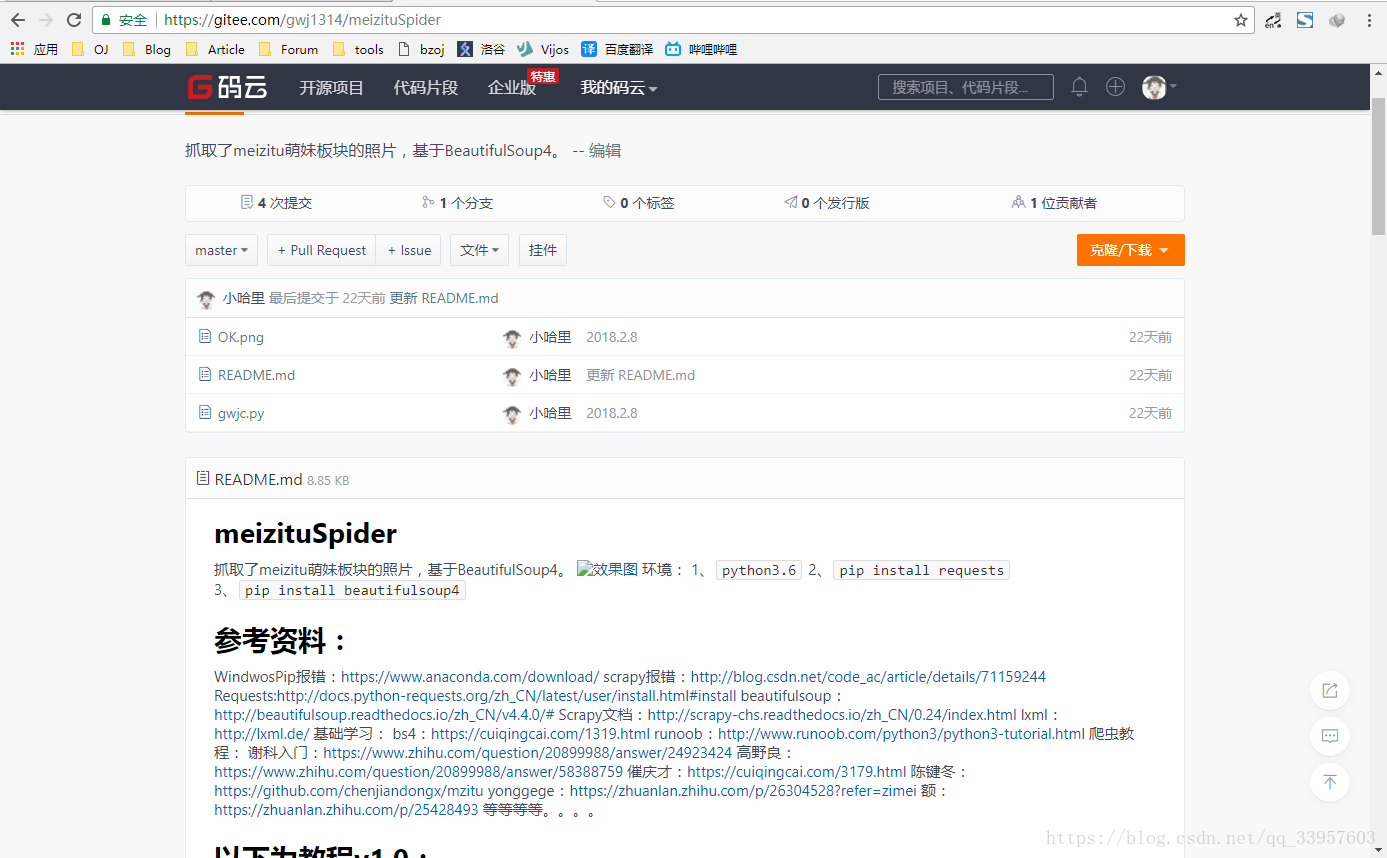Screen dimensions: 1387x858
Task: Click the 挂件 button
Action: coord(543,250)
